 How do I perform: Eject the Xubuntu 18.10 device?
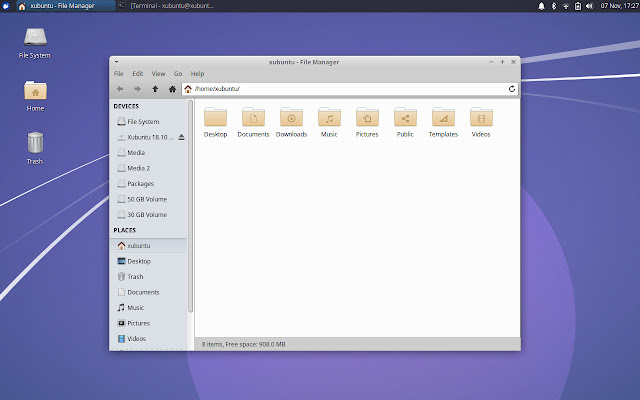(x=181, y=137)
